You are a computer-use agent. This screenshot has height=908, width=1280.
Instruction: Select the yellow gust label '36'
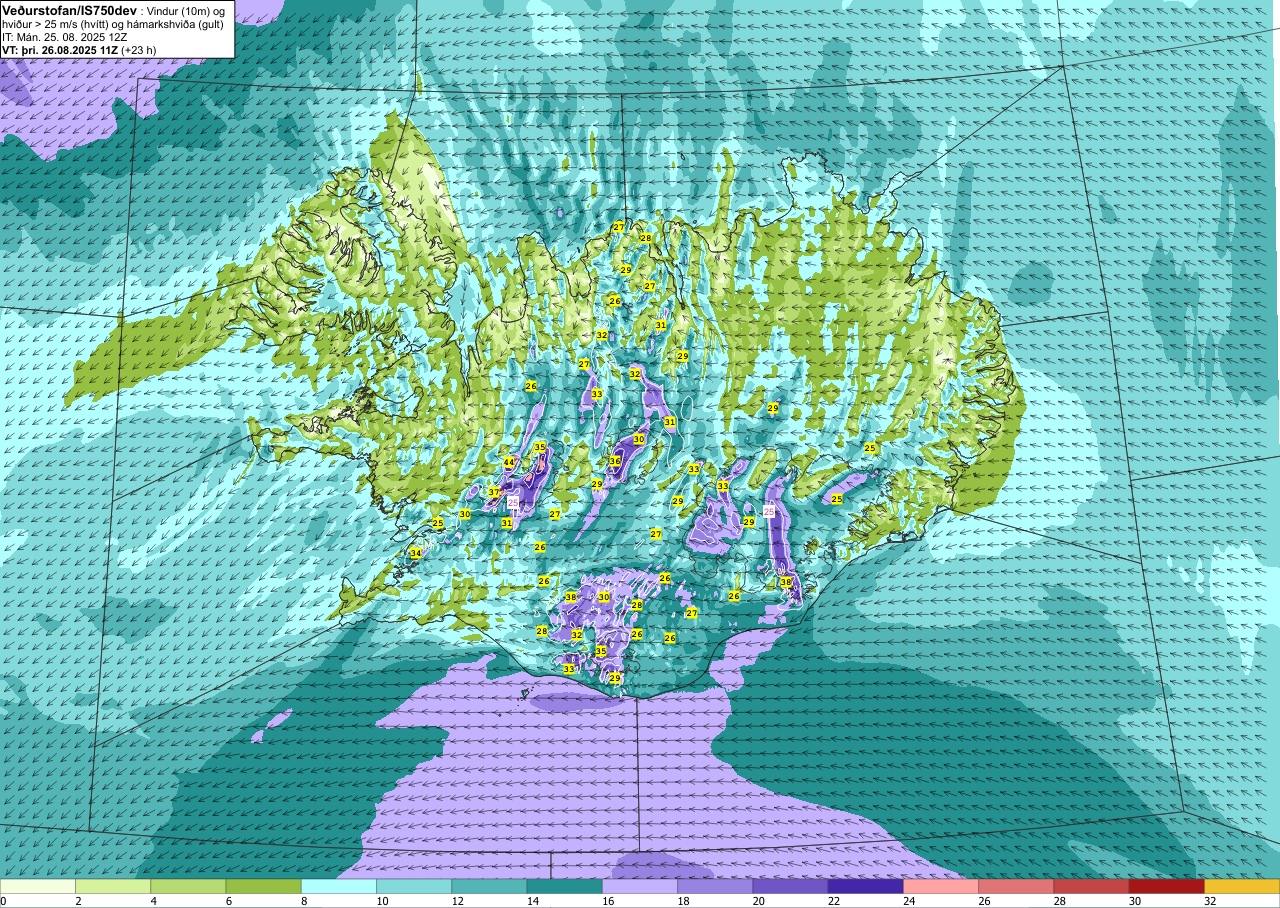click(615, 461)
